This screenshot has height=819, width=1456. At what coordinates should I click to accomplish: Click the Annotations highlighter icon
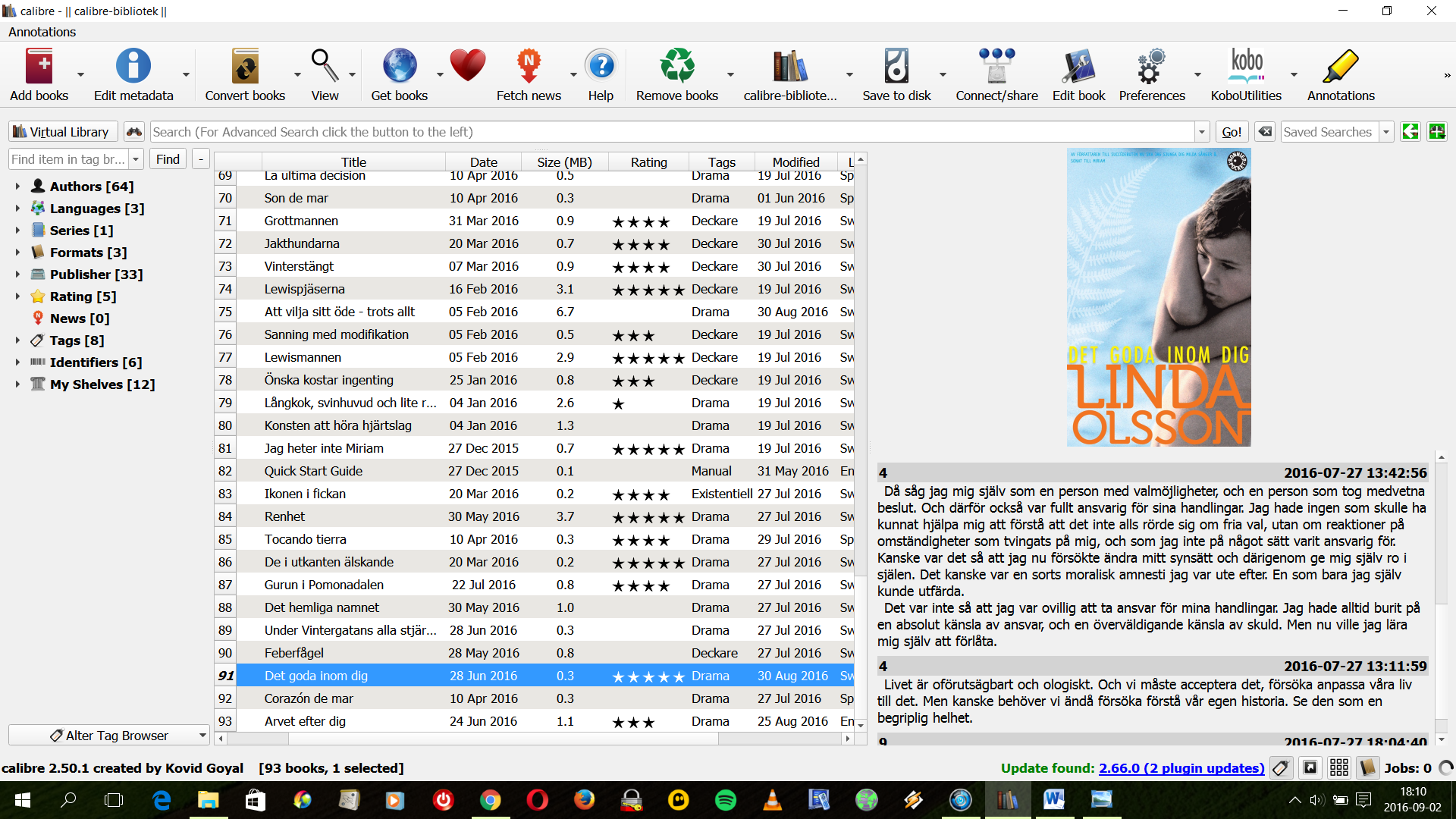tap(1340, 67)
